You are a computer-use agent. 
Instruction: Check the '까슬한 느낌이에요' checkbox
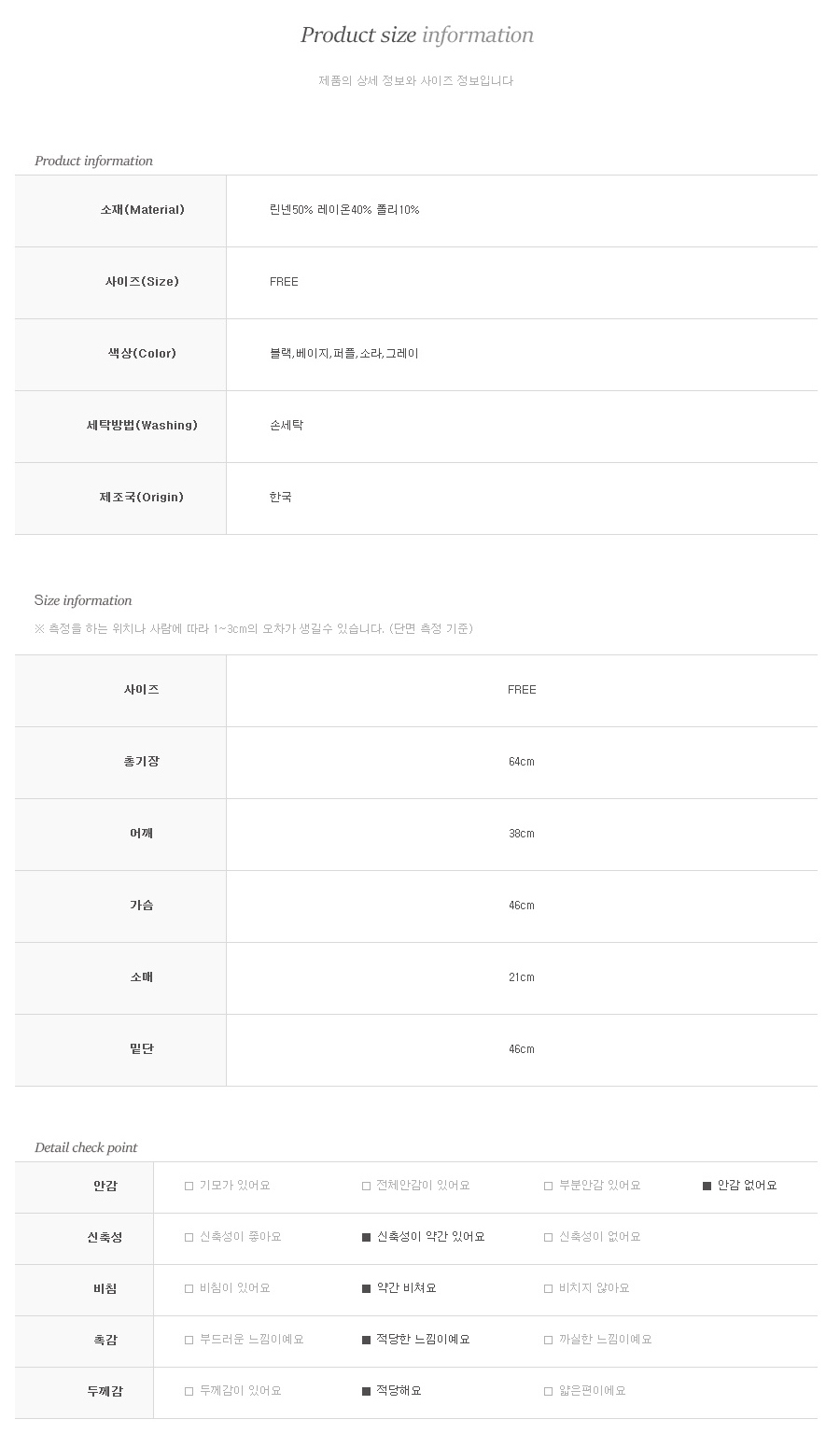tap(549, 1340)
